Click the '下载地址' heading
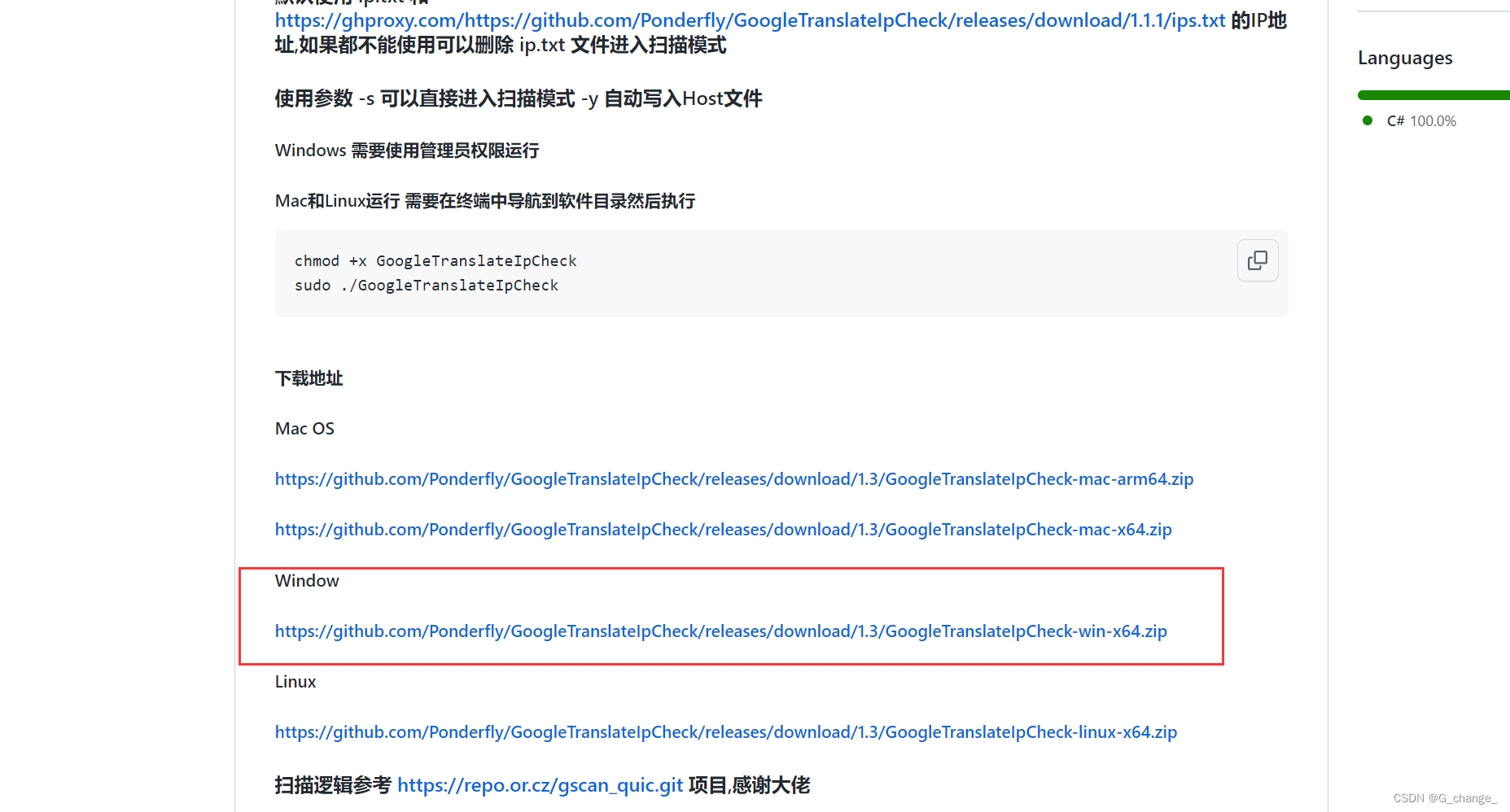Viewport: 1510px width, 812px height. (x=309, y=378)
